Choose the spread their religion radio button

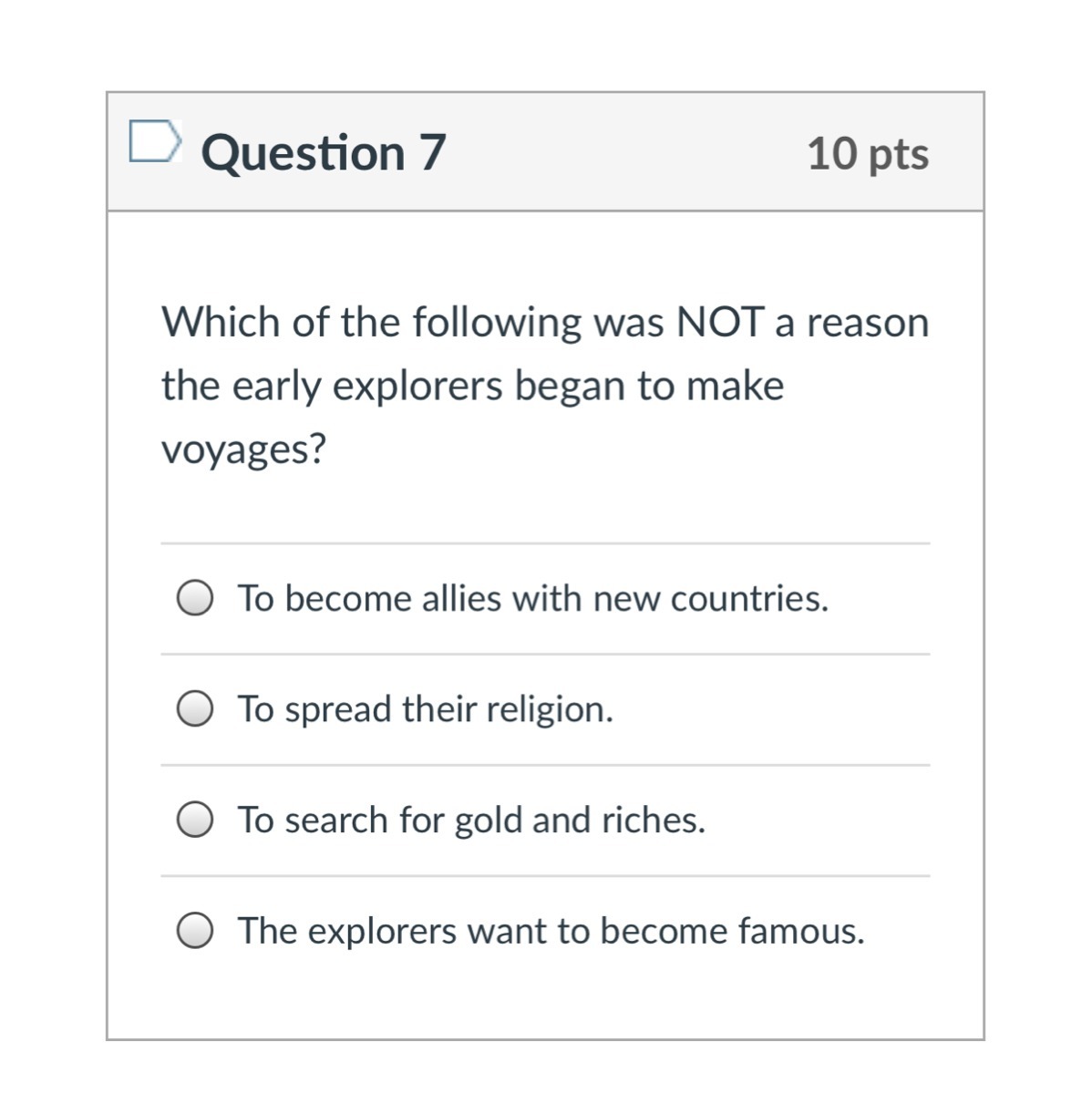click(x=195, y=709)
